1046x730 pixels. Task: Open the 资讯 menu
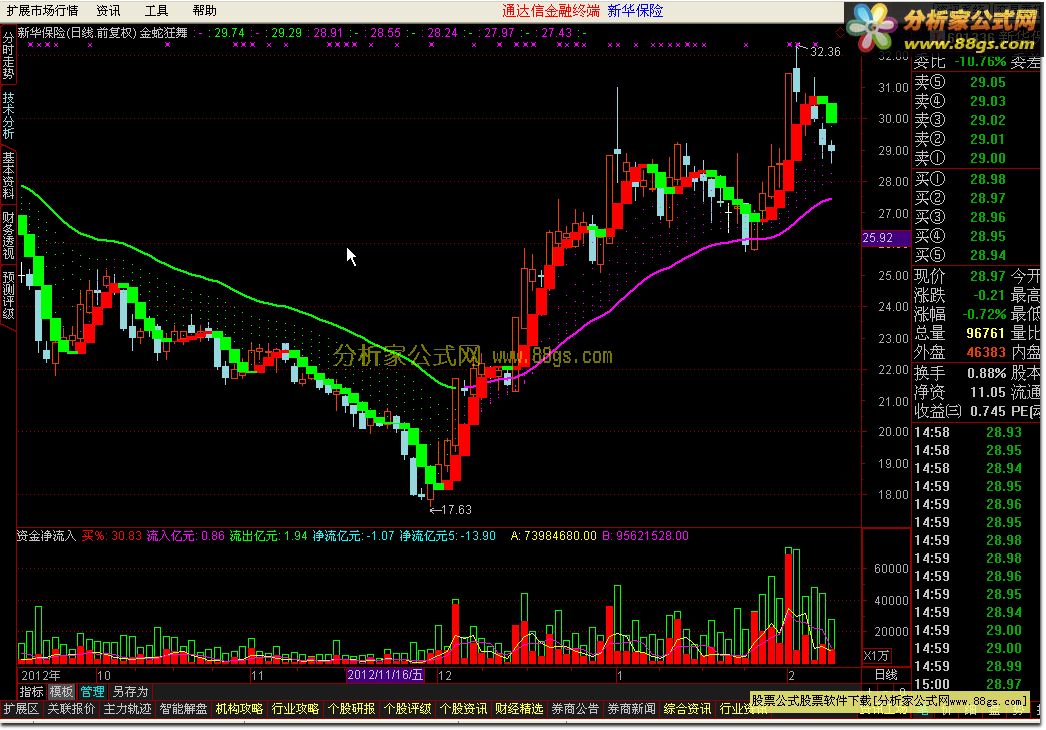tap(108, 11)
